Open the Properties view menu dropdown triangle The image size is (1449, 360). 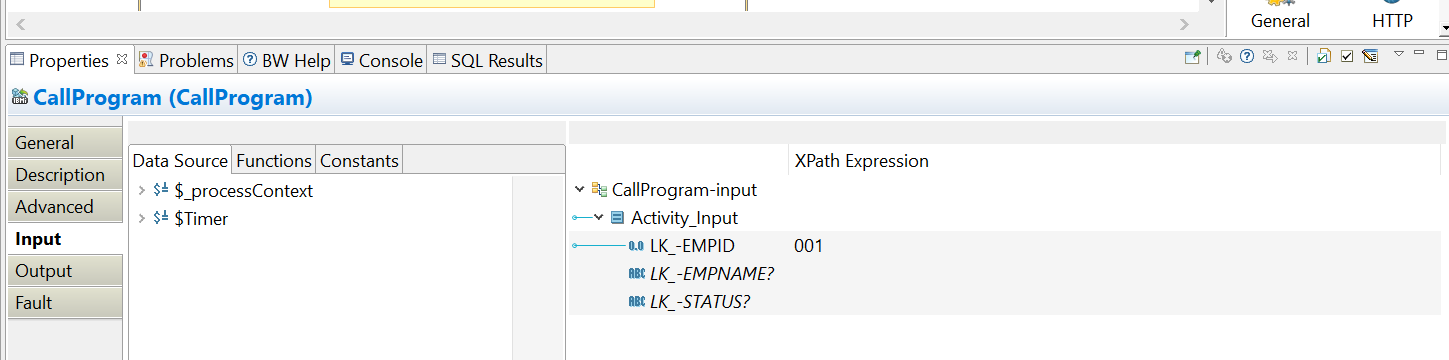pyautogui.click(x=1399, y=54)
